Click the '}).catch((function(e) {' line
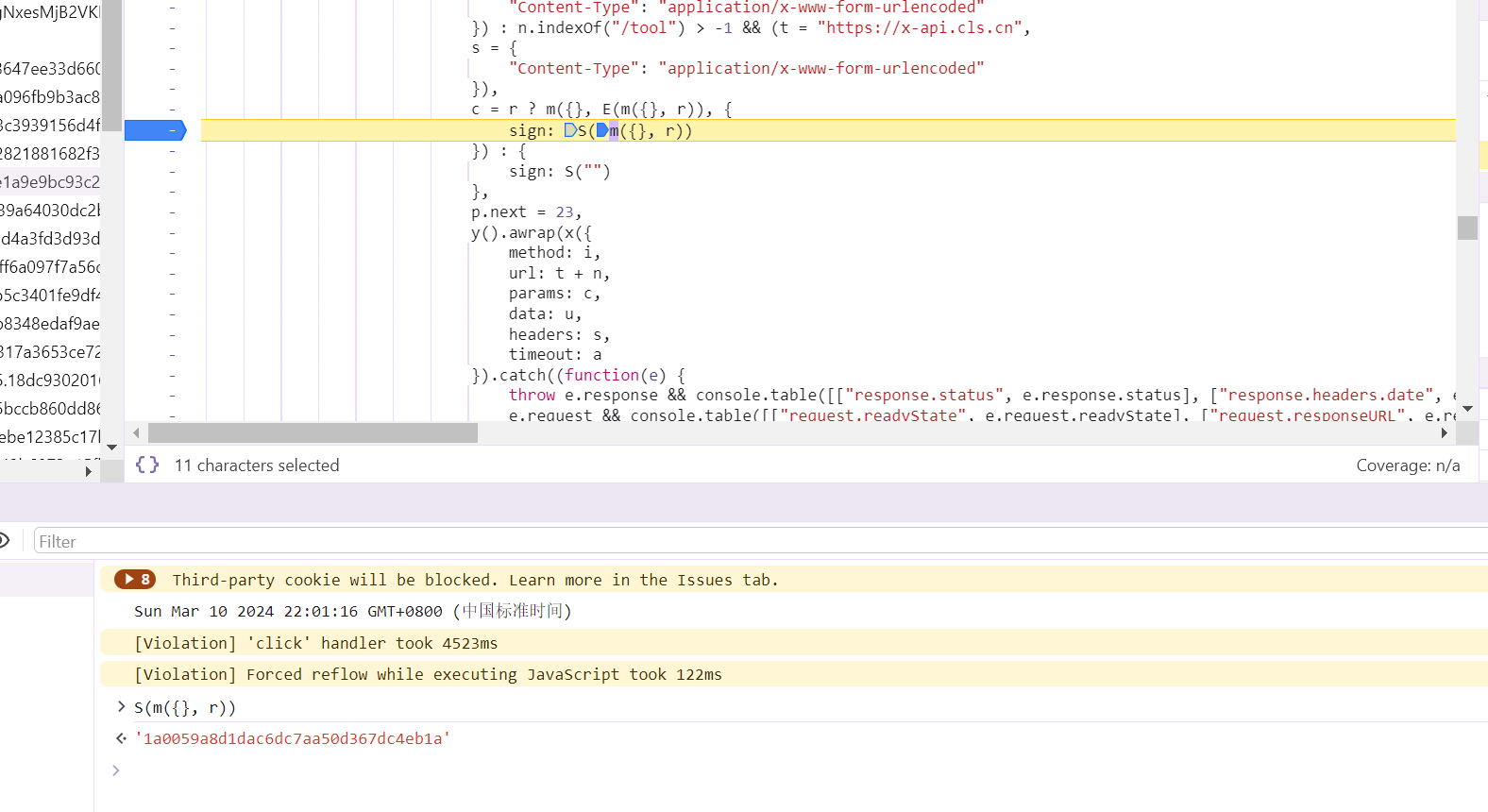This screenshot has height=812, width=1488. (x=578, y=375)
